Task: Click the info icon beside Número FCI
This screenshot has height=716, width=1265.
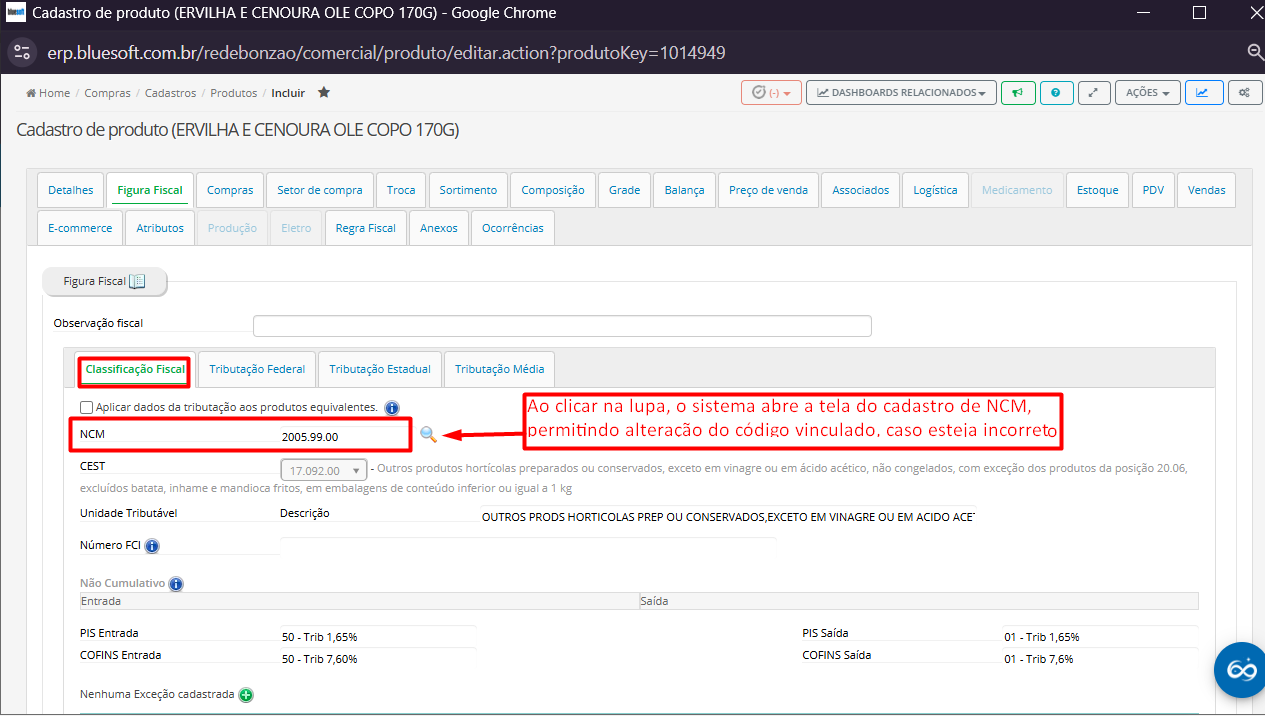Action: tap(152, 546)
